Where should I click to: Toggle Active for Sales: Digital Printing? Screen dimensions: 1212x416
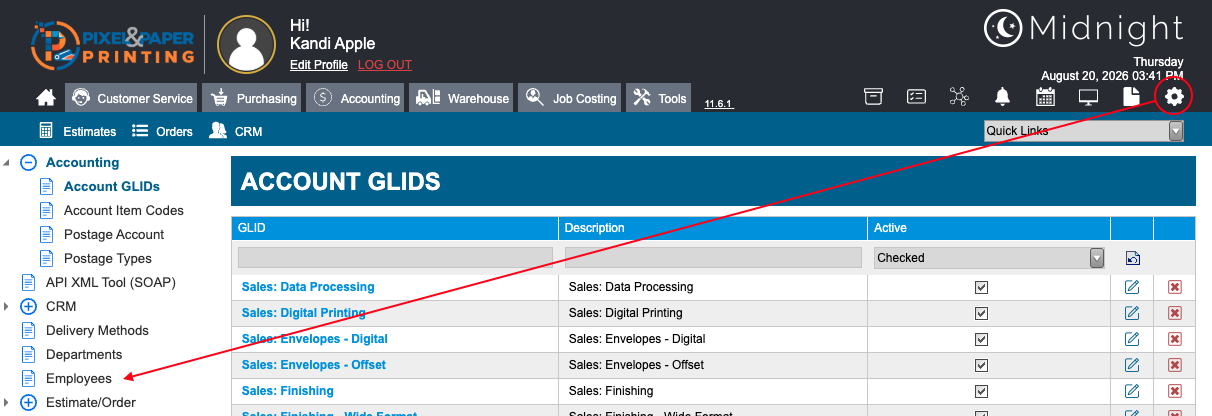point(981,313)
